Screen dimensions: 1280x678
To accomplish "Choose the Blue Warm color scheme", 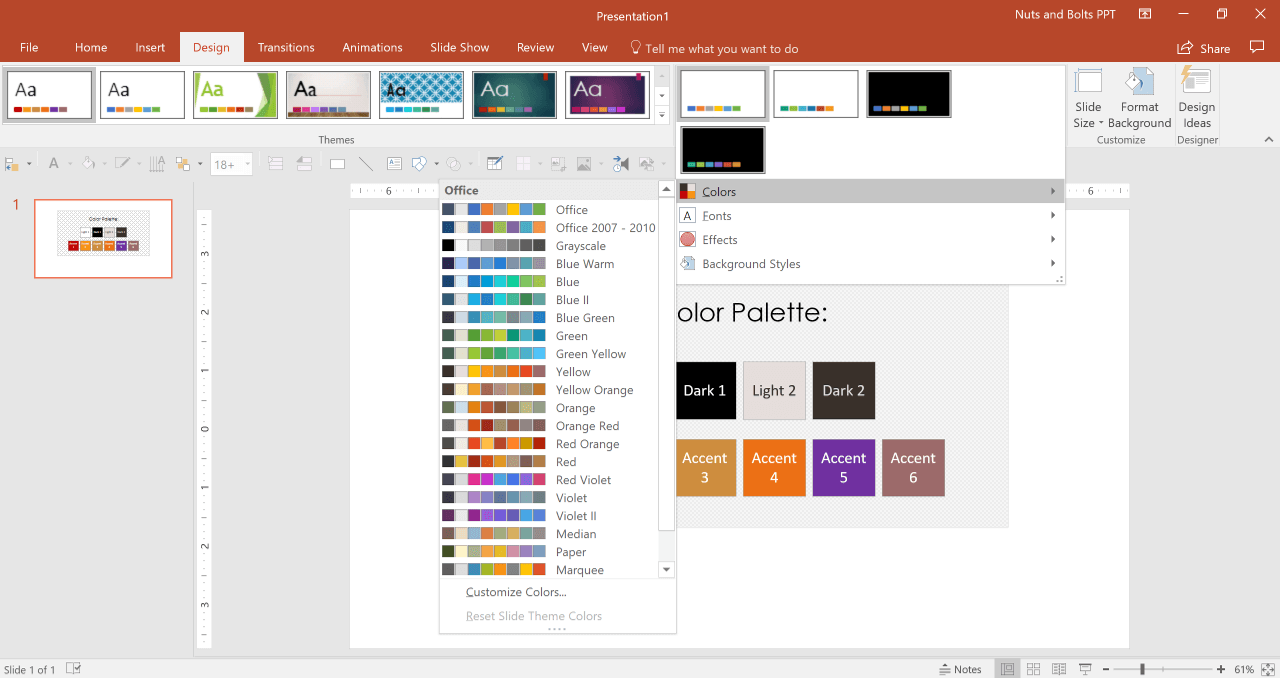I will point(549,263).
